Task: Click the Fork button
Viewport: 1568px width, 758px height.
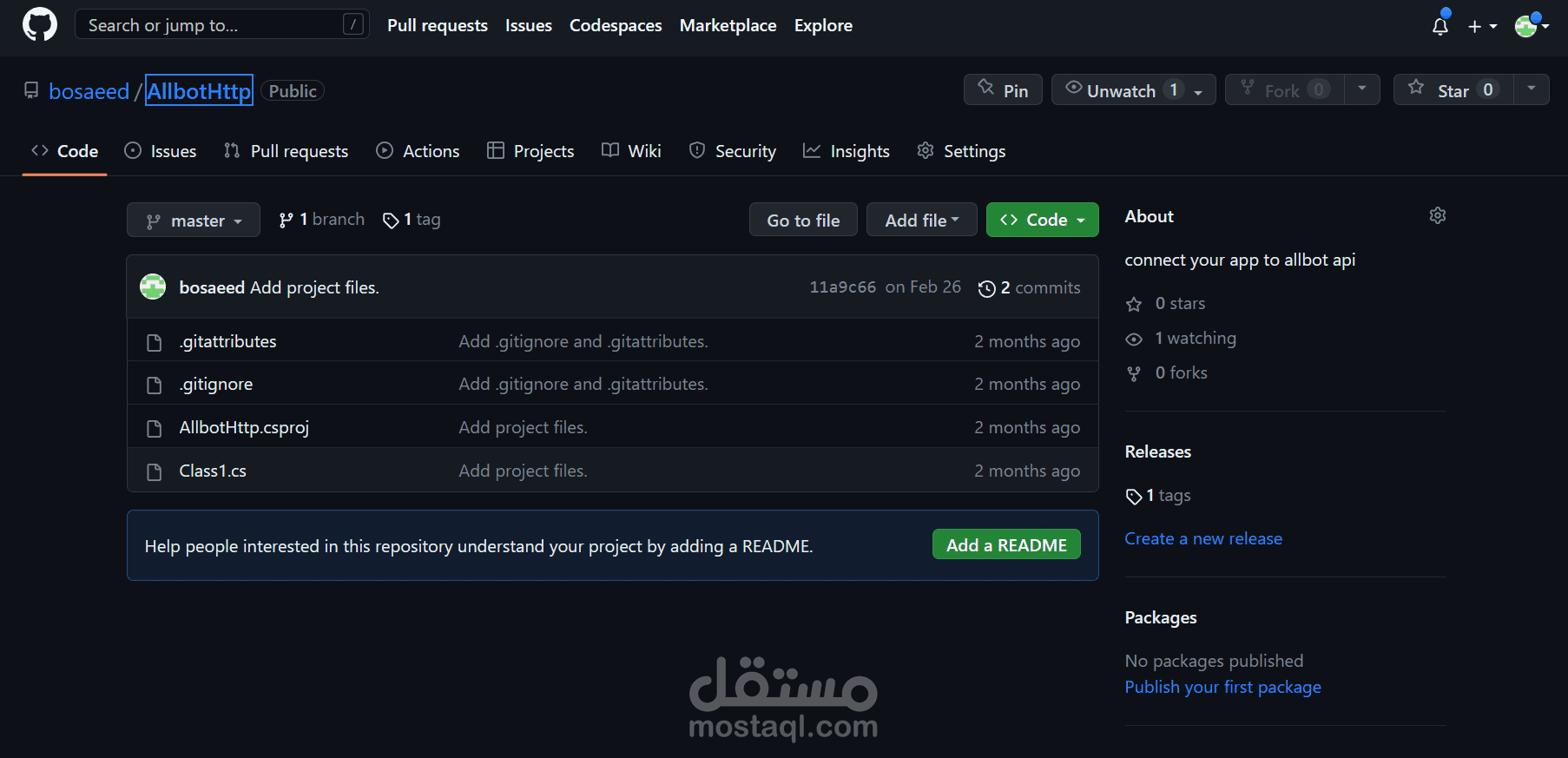Action: coord(1284,89)
